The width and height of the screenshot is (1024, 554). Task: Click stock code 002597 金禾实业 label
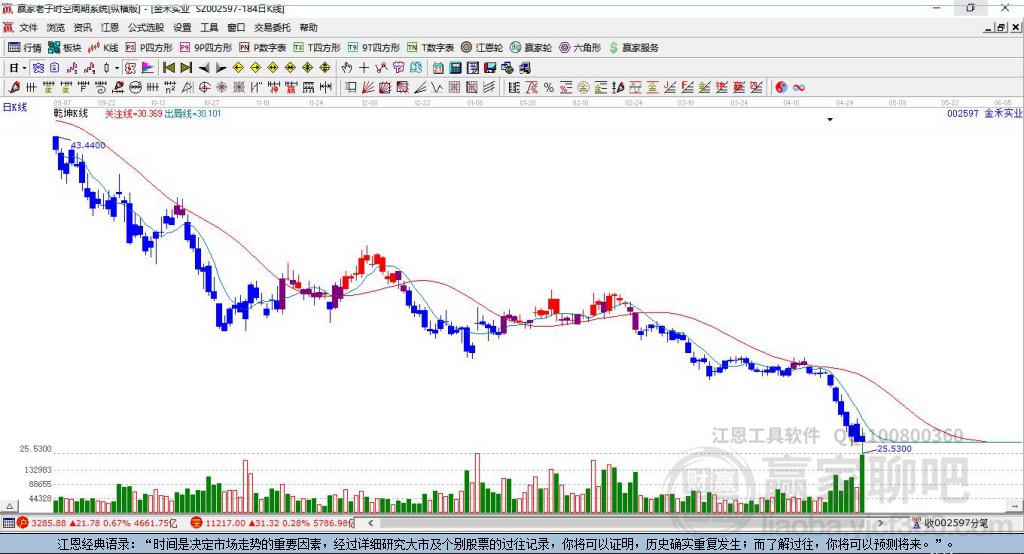coord(985,114)
